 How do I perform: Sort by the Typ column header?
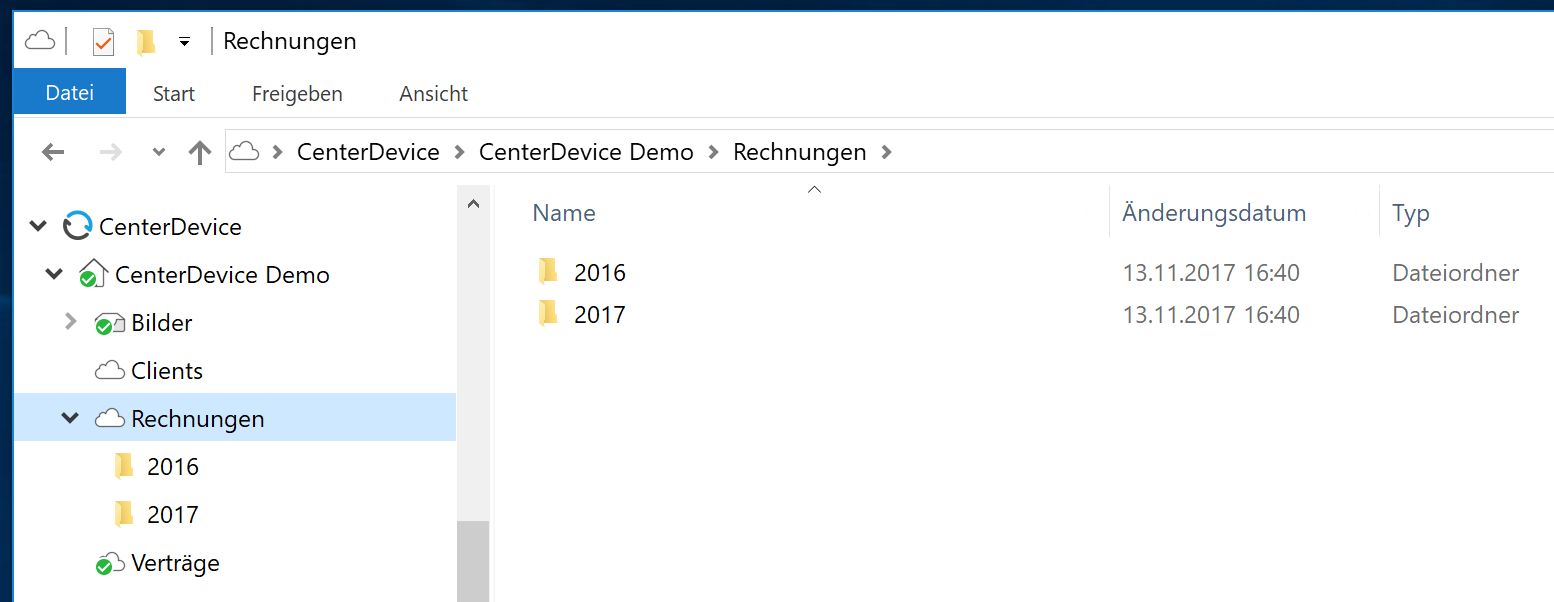(1411, 213)
